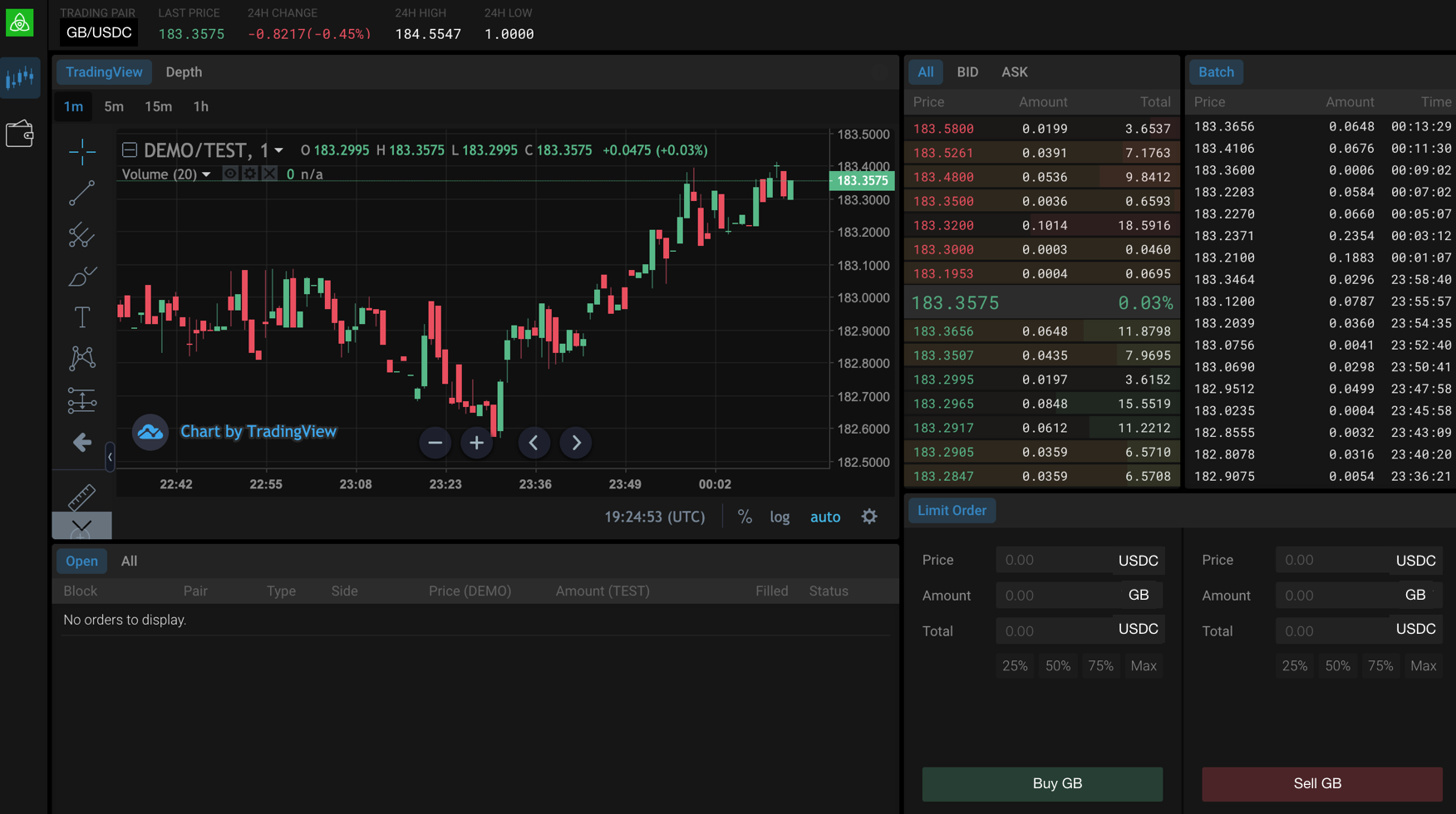The height and width of the screenshot is (814, 1456).
Task: Select bid order at price 183.3656
Action: coord(1041,331)
